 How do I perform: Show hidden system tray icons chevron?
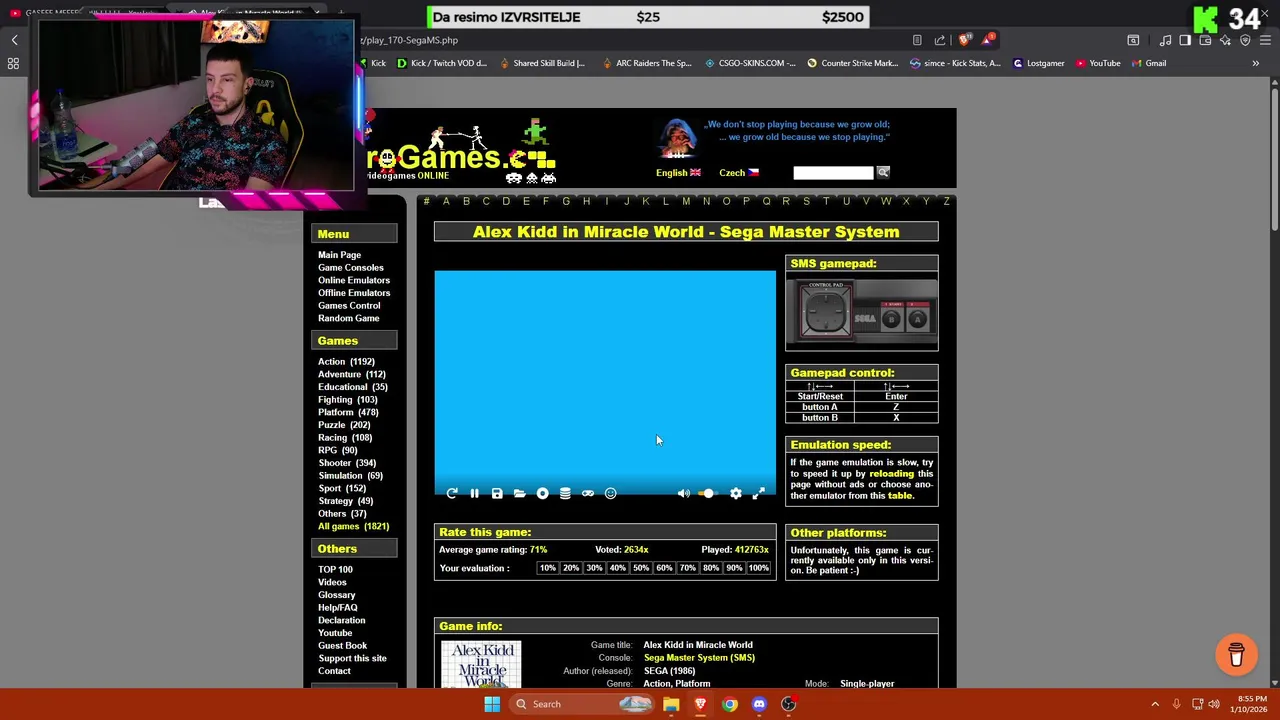[x=1155, y=704]
